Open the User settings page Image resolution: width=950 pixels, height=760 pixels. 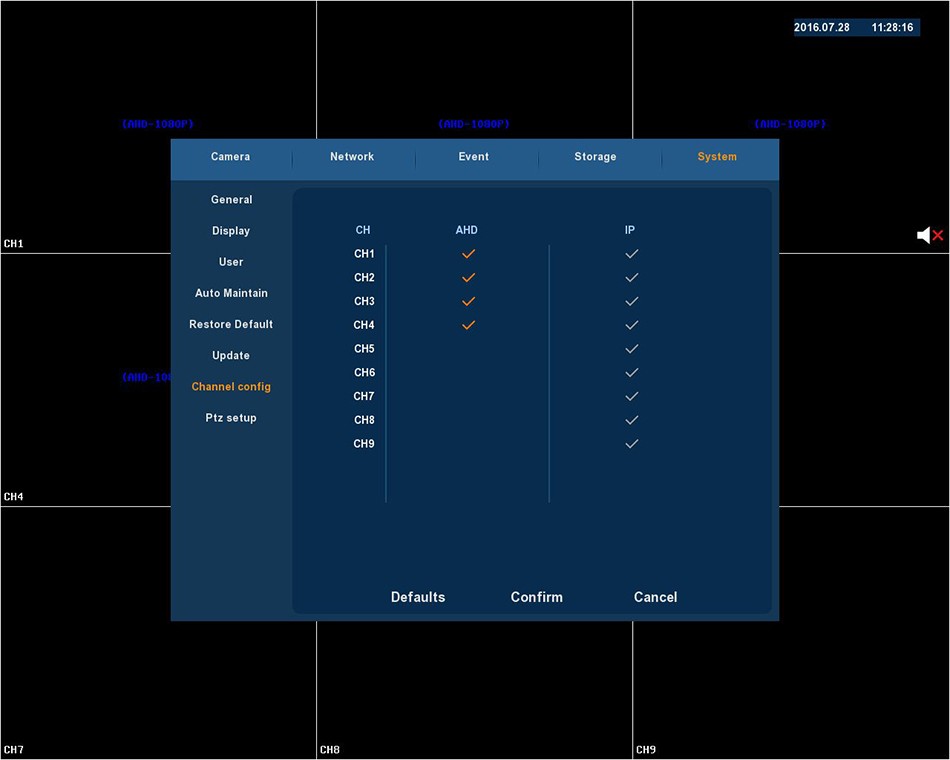pyautogui.click(x=231, y=262)
